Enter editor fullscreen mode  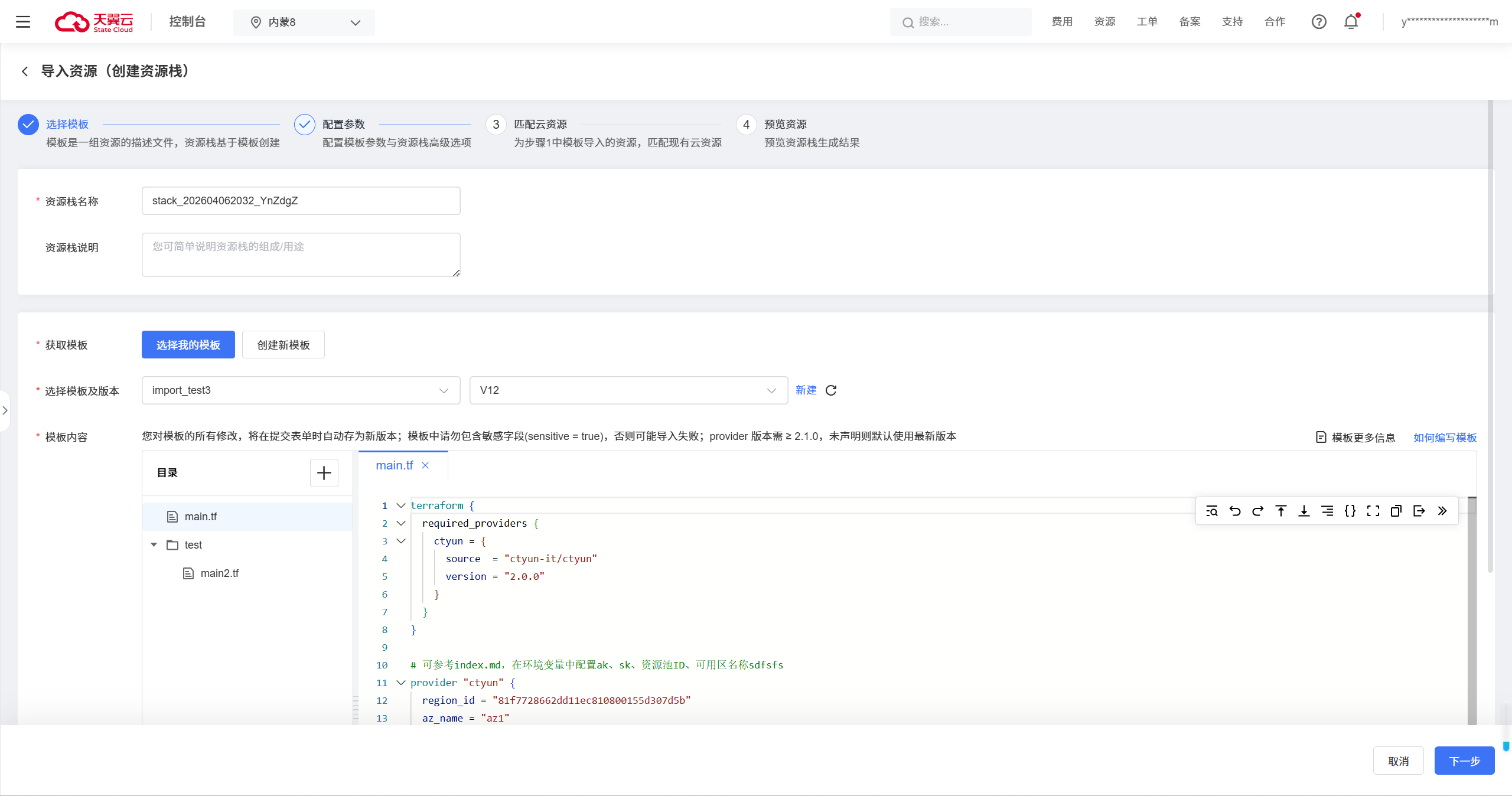(1373, 511)
